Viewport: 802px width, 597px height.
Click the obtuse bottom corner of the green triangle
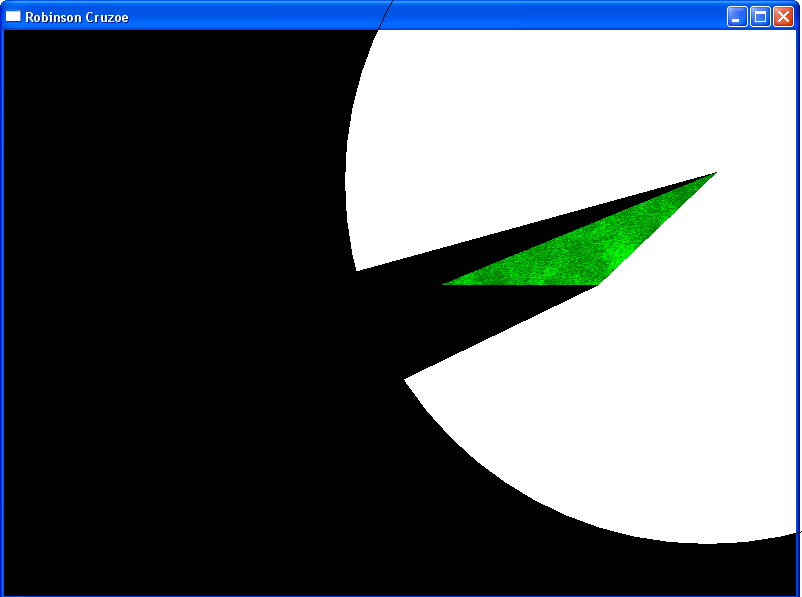click(x=598, y=284)
